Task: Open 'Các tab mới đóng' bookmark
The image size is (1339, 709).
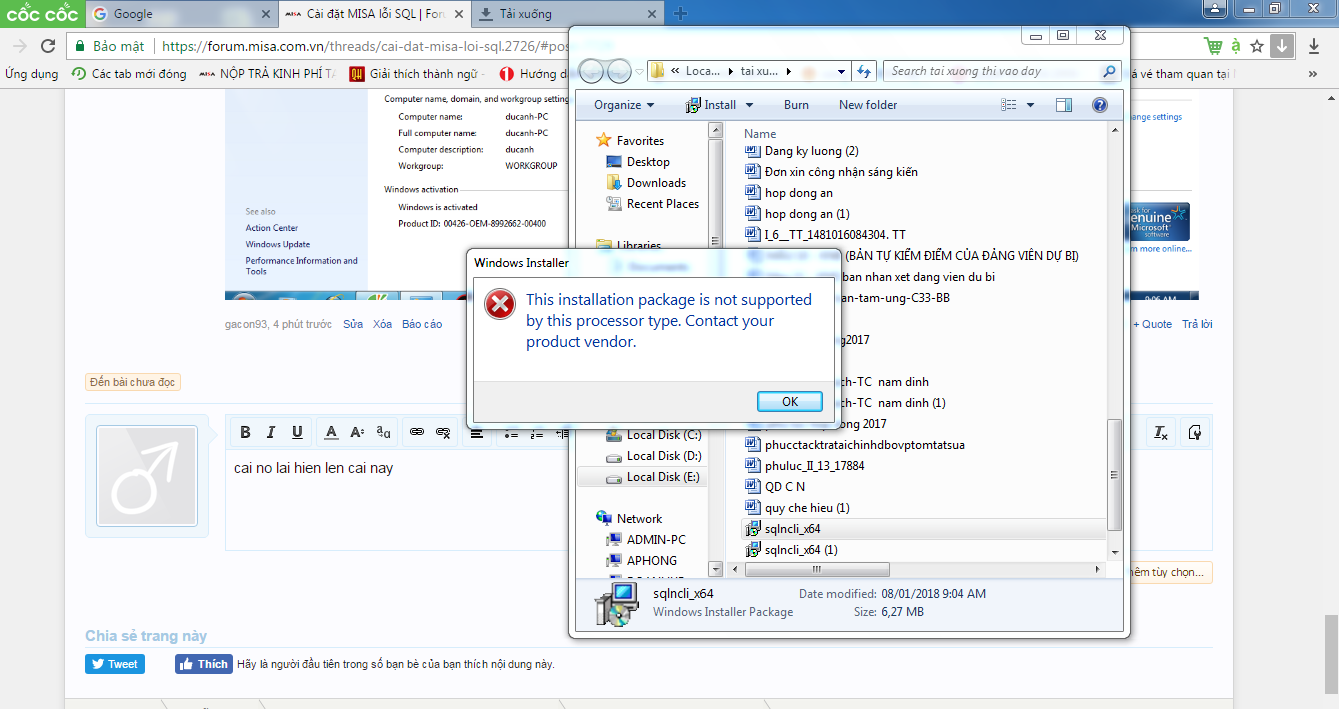Action: (x=130, y=74)
